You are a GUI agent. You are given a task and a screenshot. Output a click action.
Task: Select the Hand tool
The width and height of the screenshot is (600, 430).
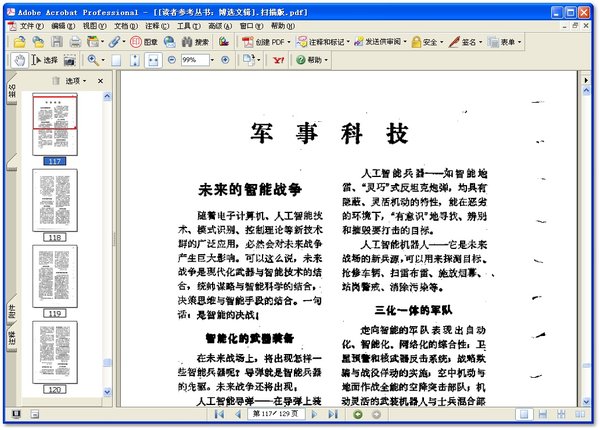[20, 60]
